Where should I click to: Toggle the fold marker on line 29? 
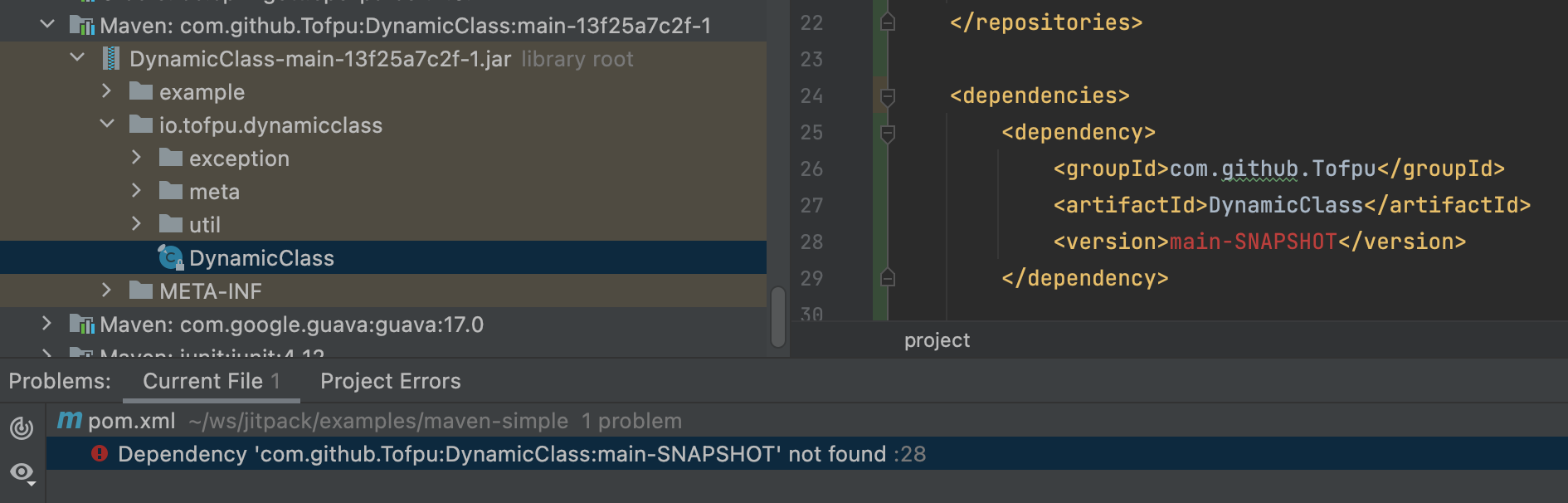887,278
